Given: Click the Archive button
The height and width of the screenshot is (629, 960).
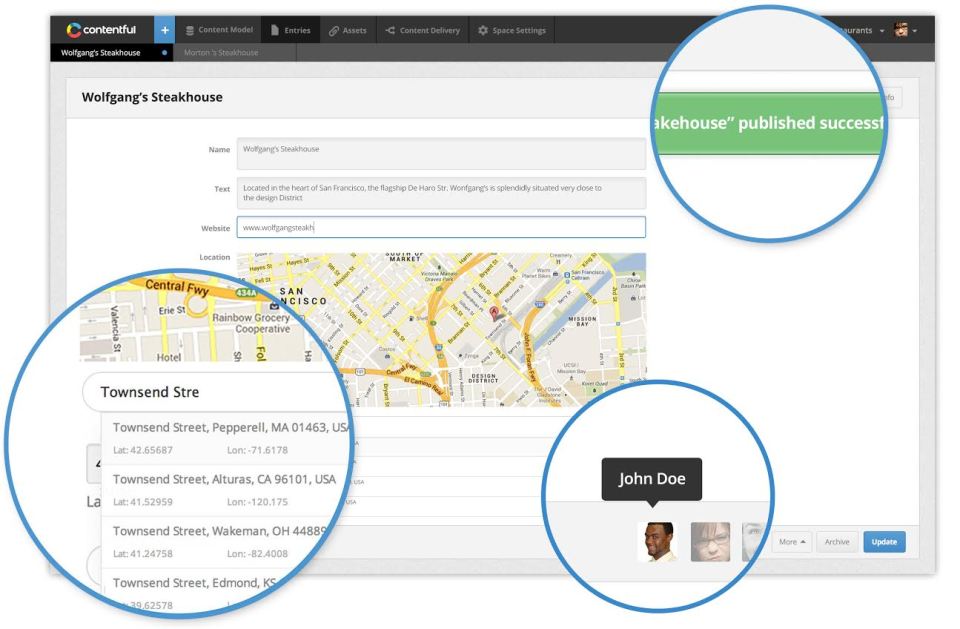Looking at the screenshot, I should 836,542.
